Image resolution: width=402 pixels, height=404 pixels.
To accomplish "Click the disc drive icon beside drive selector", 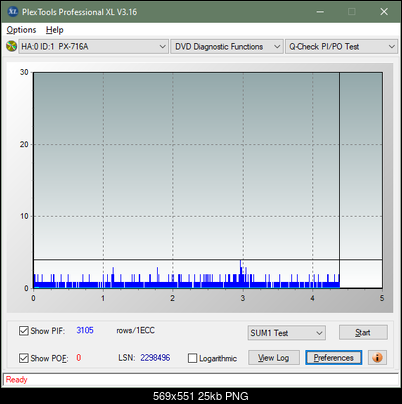I will pos(11,46).
